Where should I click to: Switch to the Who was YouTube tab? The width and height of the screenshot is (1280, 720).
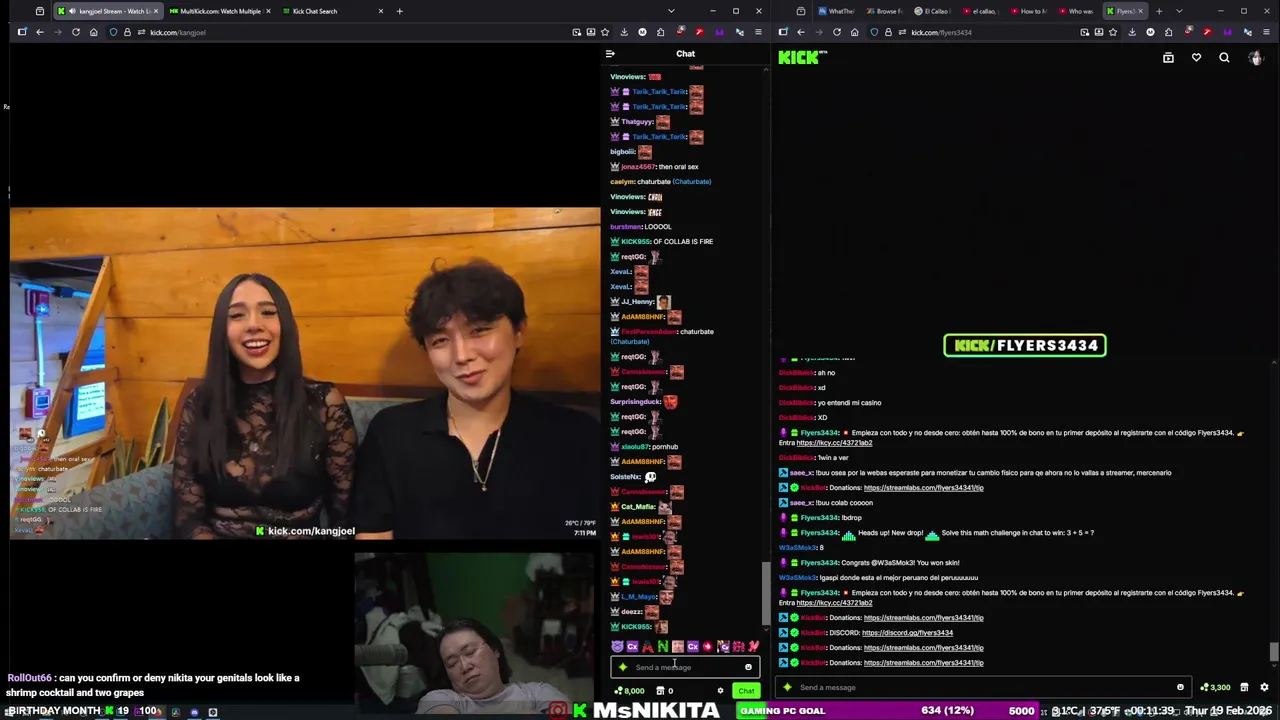pyautogui.click(x=1077, y=11)
